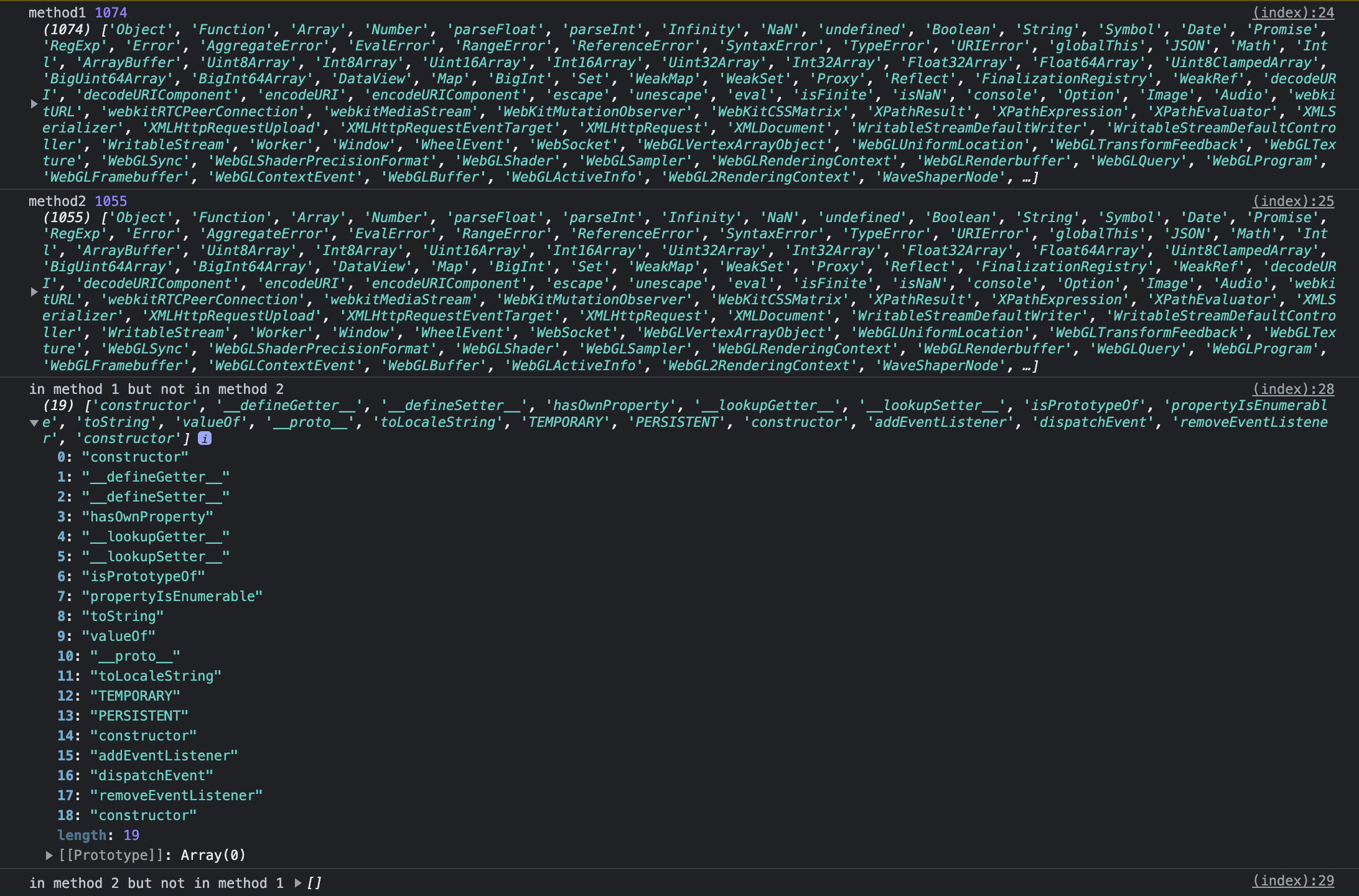Click the length: 19 property row
This screenshot has height=896, width=1359.
[x=98, y=835]
